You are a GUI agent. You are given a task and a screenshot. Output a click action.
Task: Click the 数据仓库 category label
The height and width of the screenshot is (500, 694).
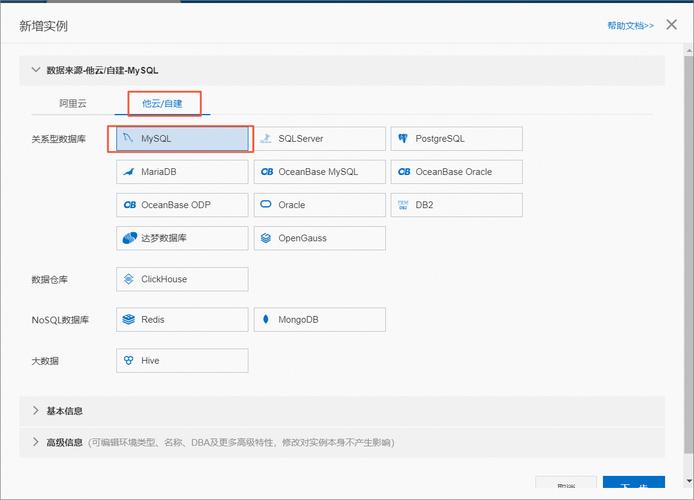pyautogui.click(x=49, y=279)
